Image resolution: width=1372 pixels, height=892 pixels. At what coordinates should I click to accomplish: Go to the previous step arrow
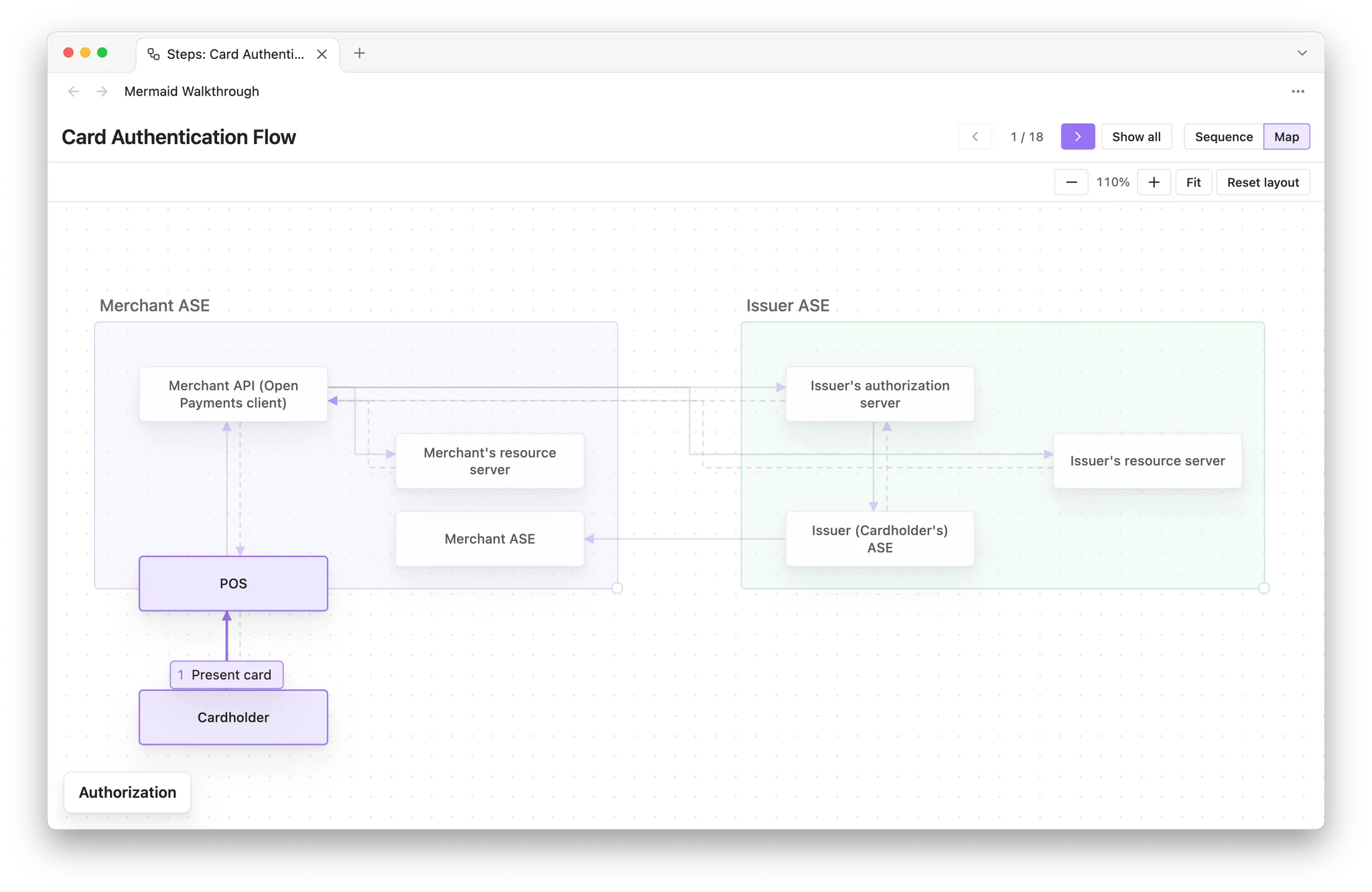click(x=975, y=137)
